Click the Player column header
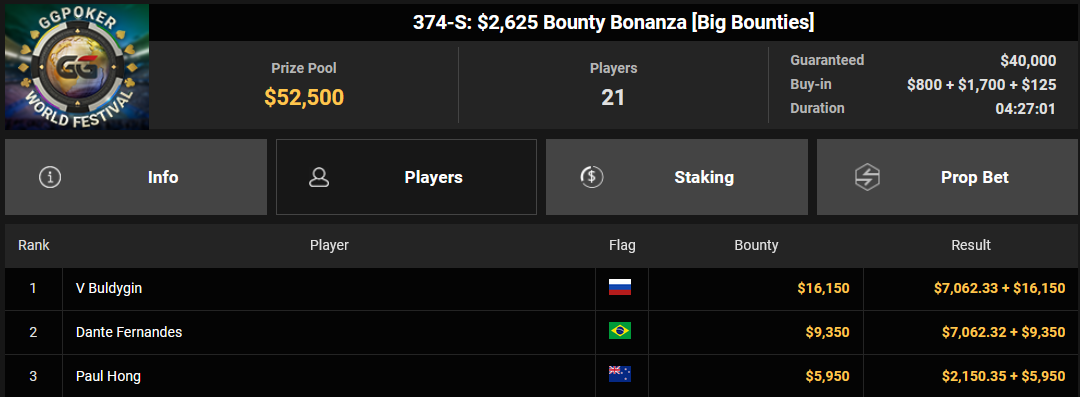 (329, 245)
